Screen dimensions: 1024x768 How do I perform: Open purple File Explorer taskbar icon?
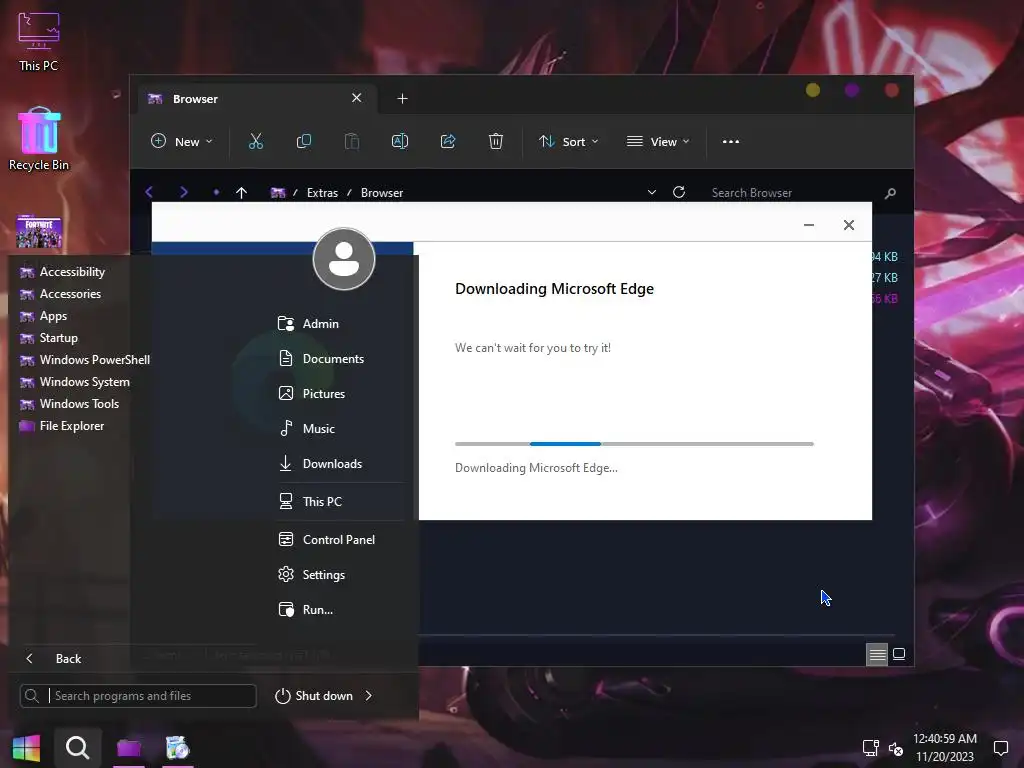point(129,748)
